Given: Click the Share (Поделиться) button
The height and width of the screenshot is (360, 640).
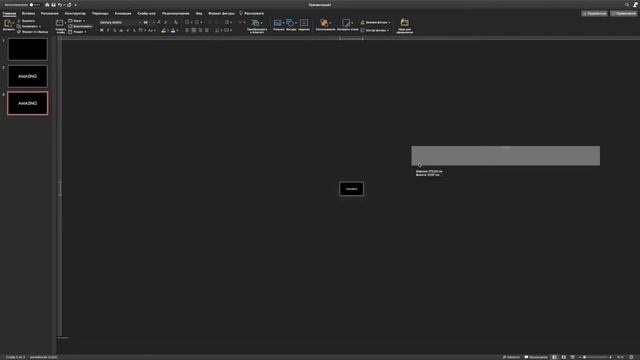Looking at the screenshot, I should pos(594,13).
